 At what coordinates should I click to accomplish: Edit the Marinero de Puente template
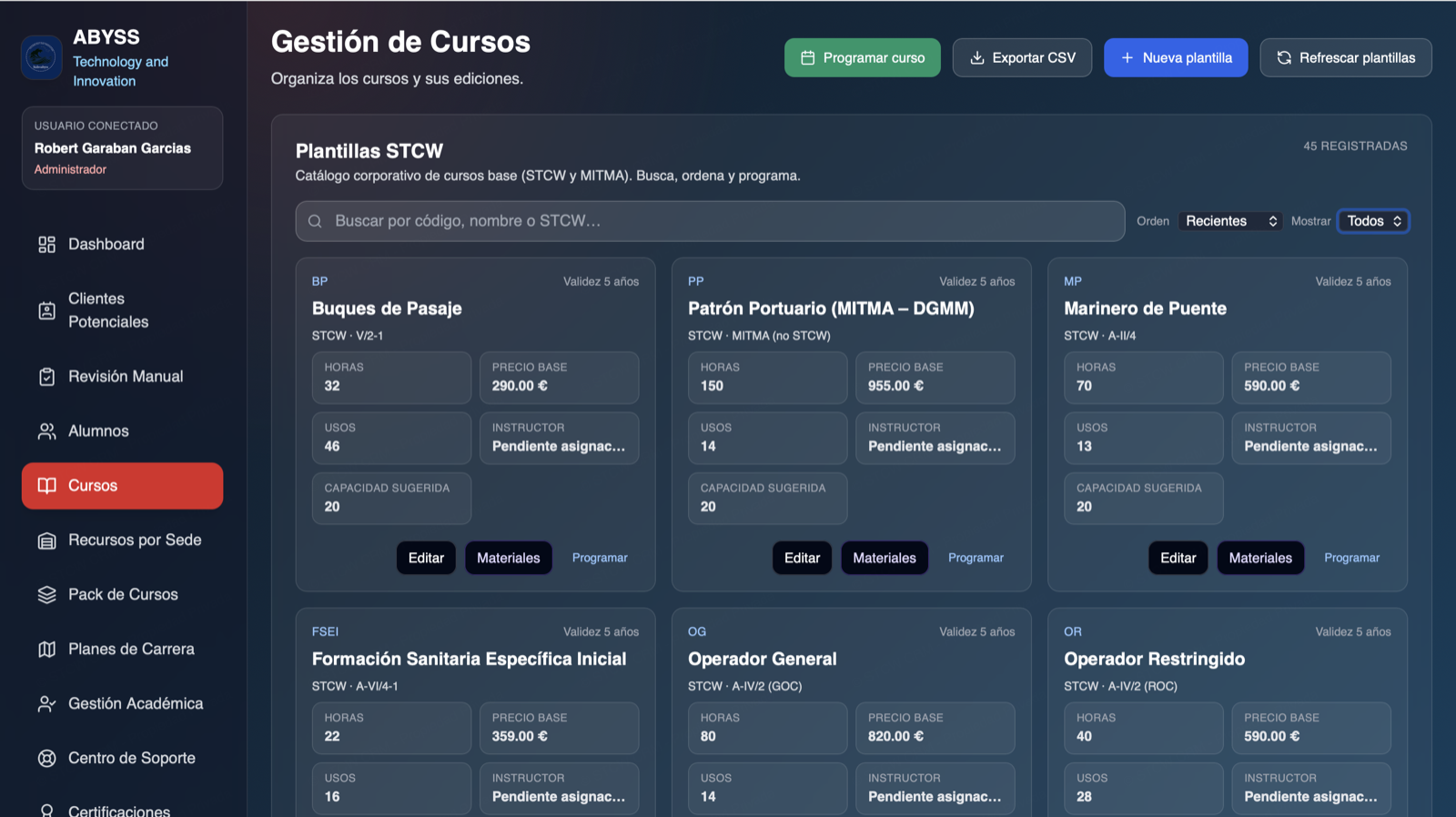[1178, 558]
